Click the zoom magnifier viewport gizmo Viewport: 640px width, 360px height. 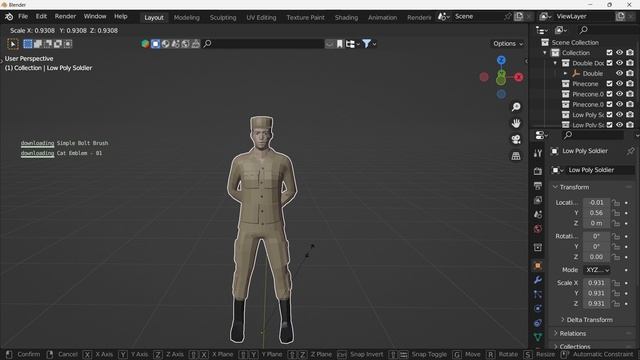[516, 107]
